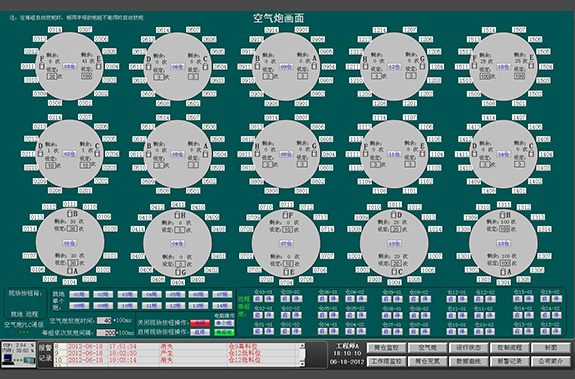Go to the 控制流程 page

coord(509,347)
